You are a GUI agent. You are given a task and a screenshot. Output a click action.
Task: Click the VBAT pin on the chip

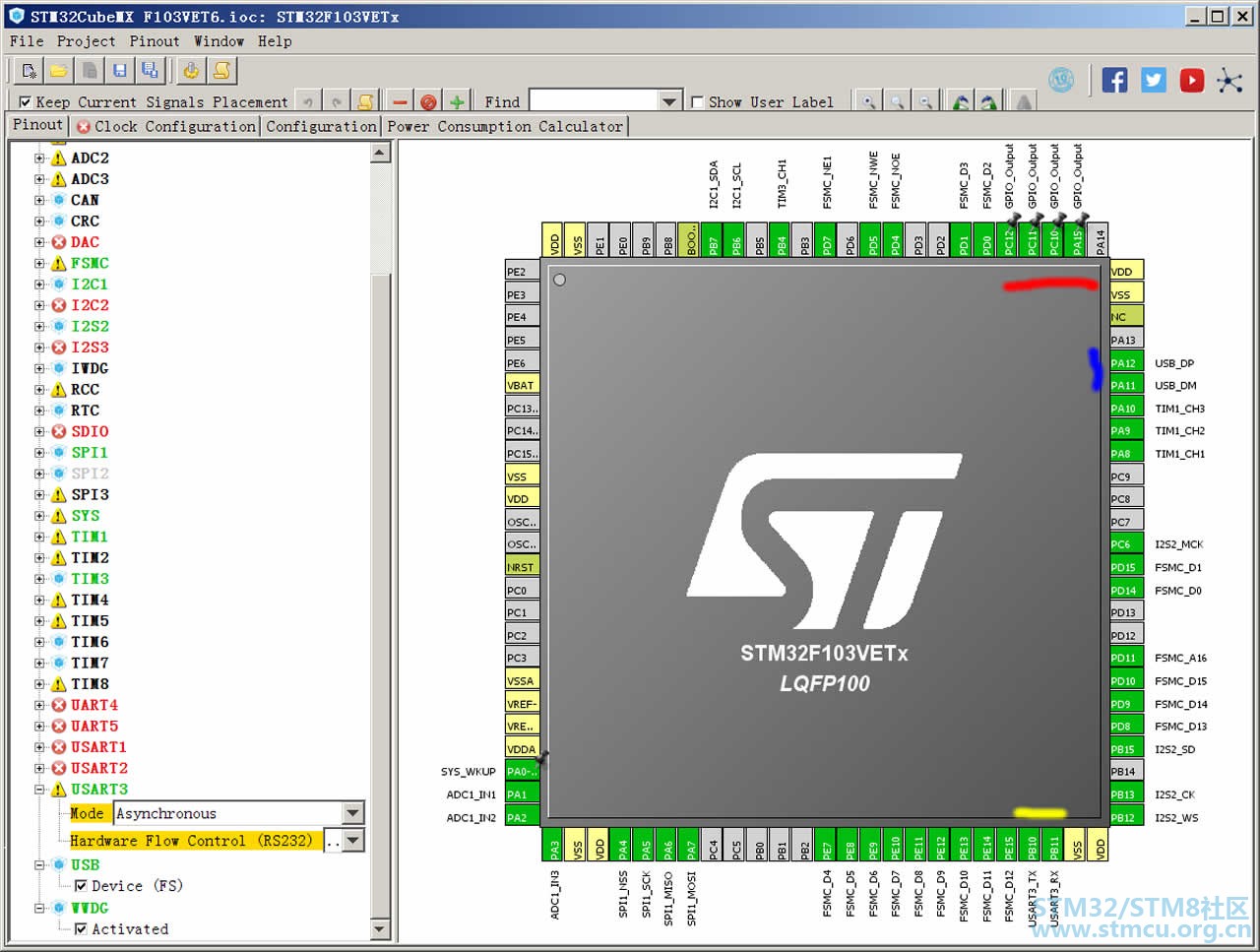[x=522, y=385]
